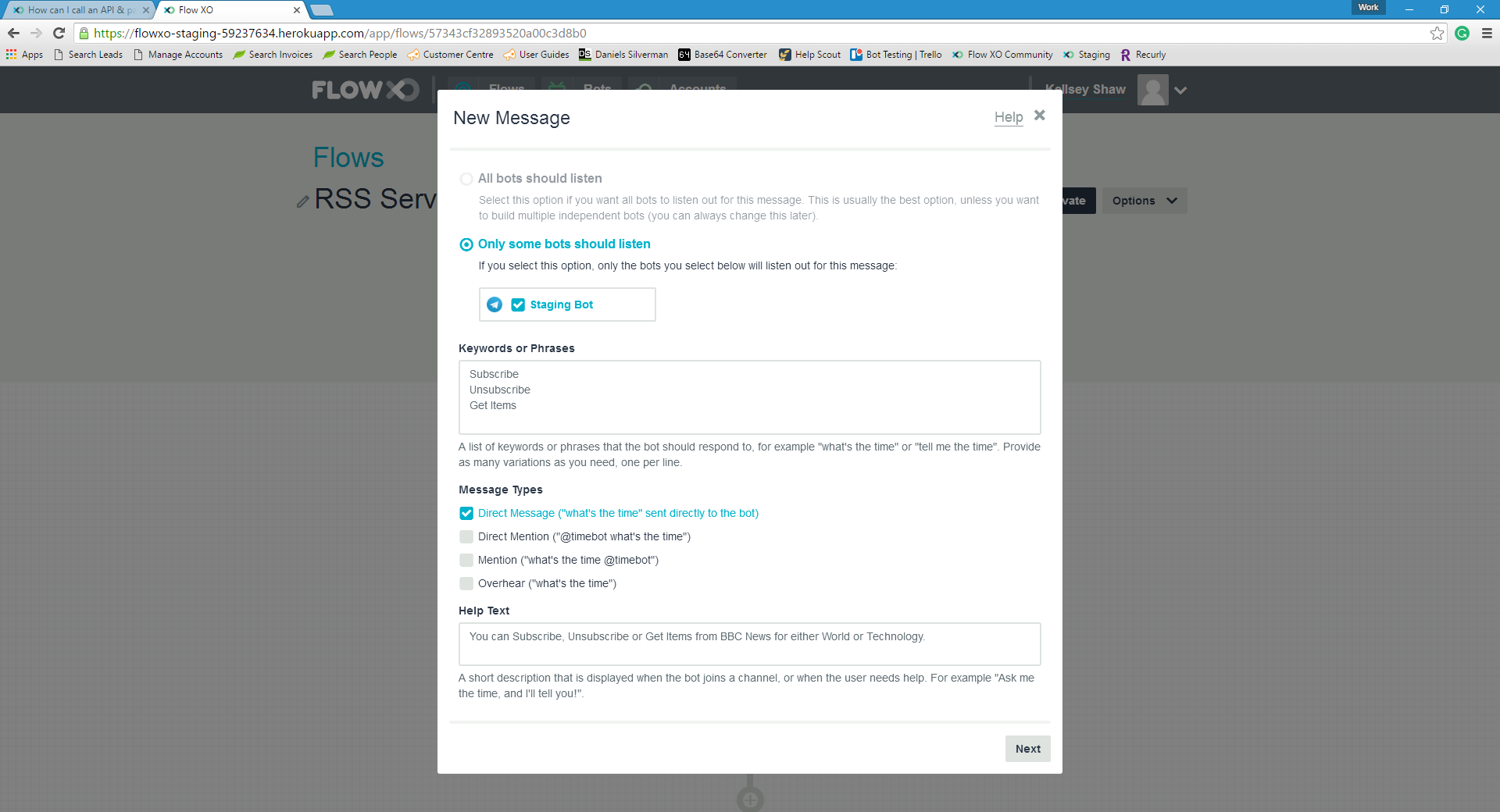Open the Help link in the dialog
The image size is (1500, 812).
pyautogui.click(x=1008, y=117)
